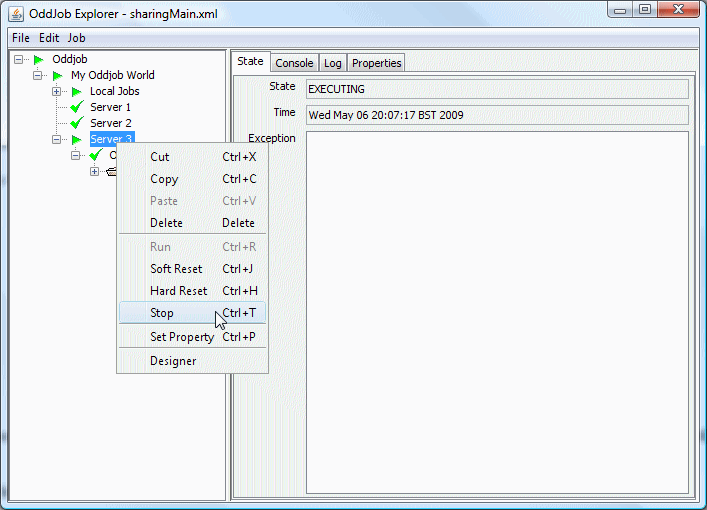Click the green arrow icon for My Oddjob World

(x=57, y=76)
